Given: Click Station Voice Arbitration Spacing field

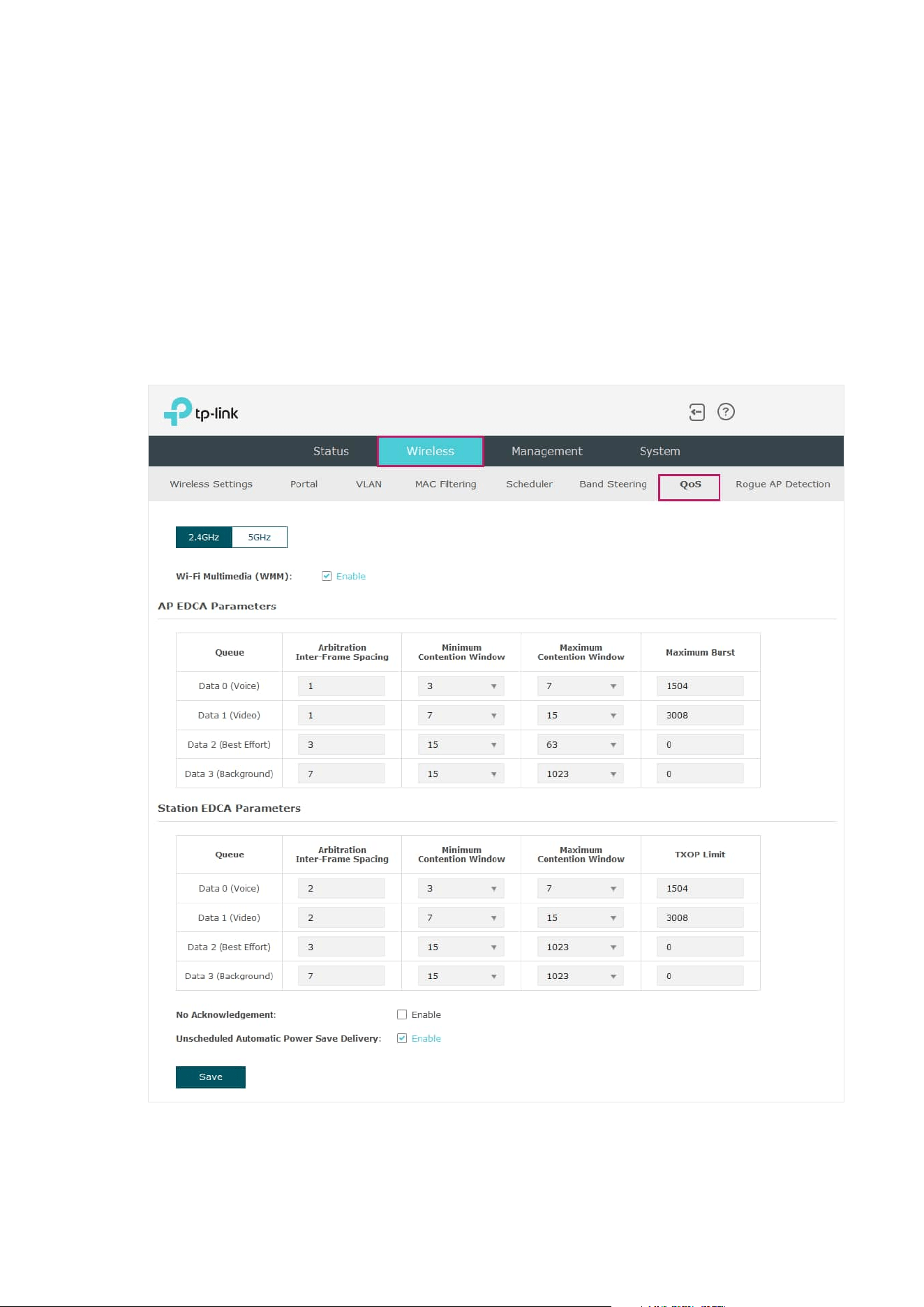Looking at the screenshot, I should point(341,889).
